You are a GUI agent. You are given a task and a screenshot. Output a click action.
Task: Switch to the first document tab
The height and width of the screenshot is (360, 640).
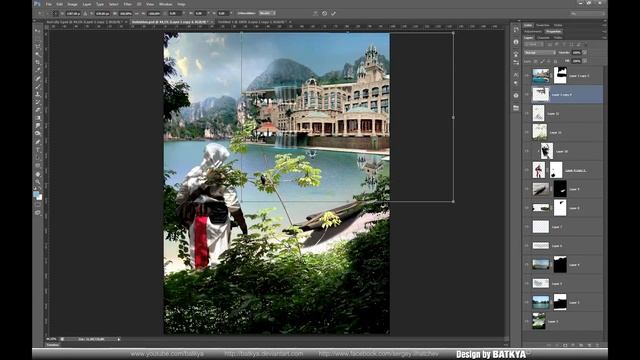click(x=86, y=22)
